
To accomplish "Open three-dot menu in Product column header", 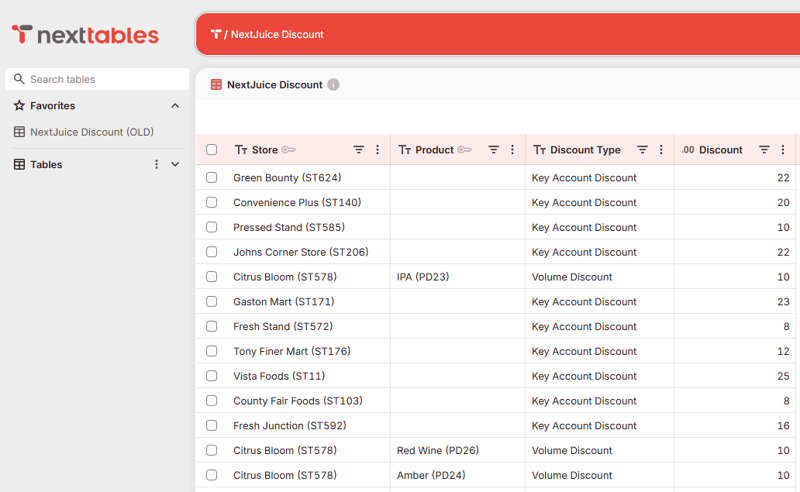I will [x=512, y=150].
